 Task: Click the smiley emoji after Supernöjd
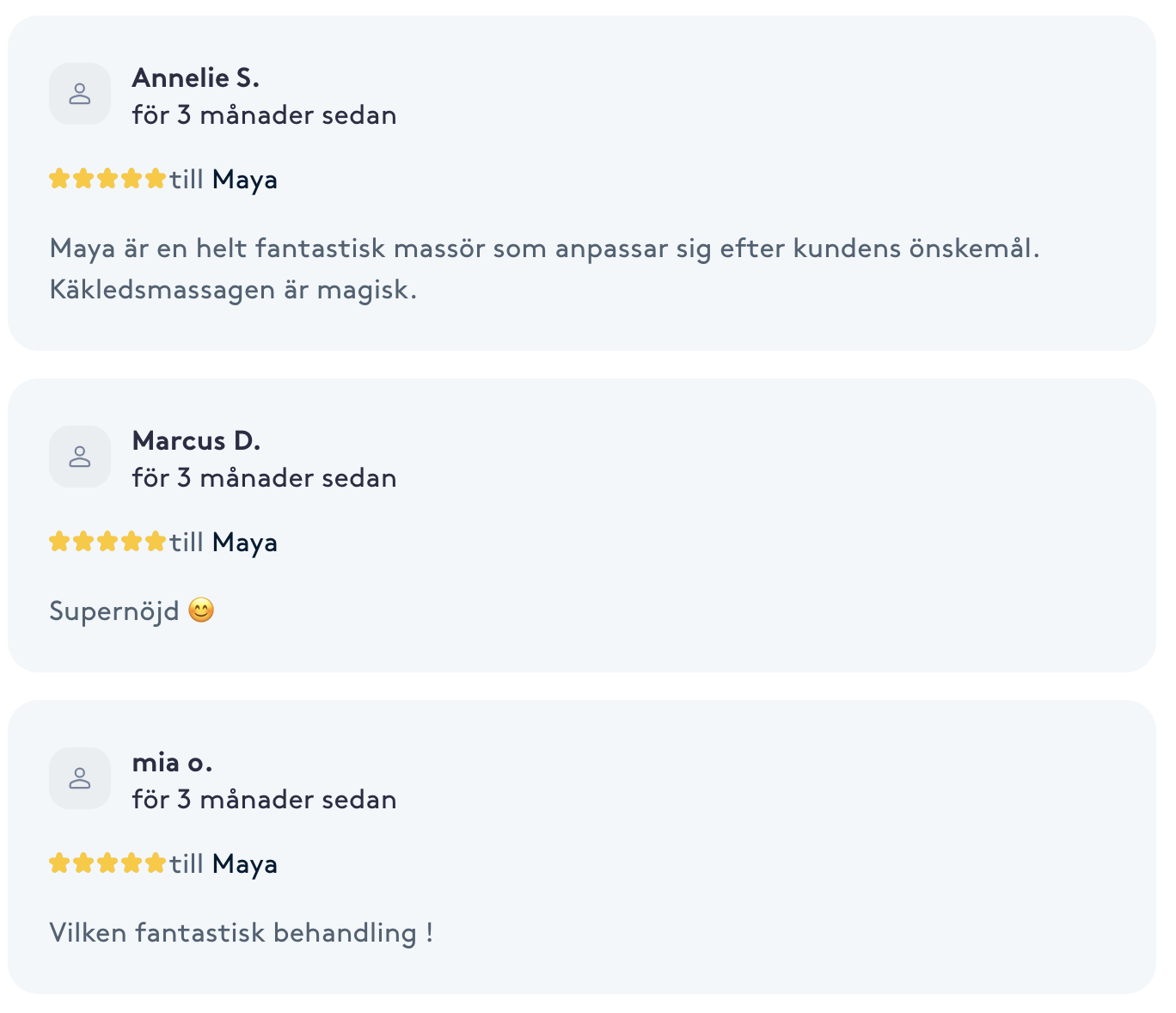pyautogui.click(x=201, y=611)
